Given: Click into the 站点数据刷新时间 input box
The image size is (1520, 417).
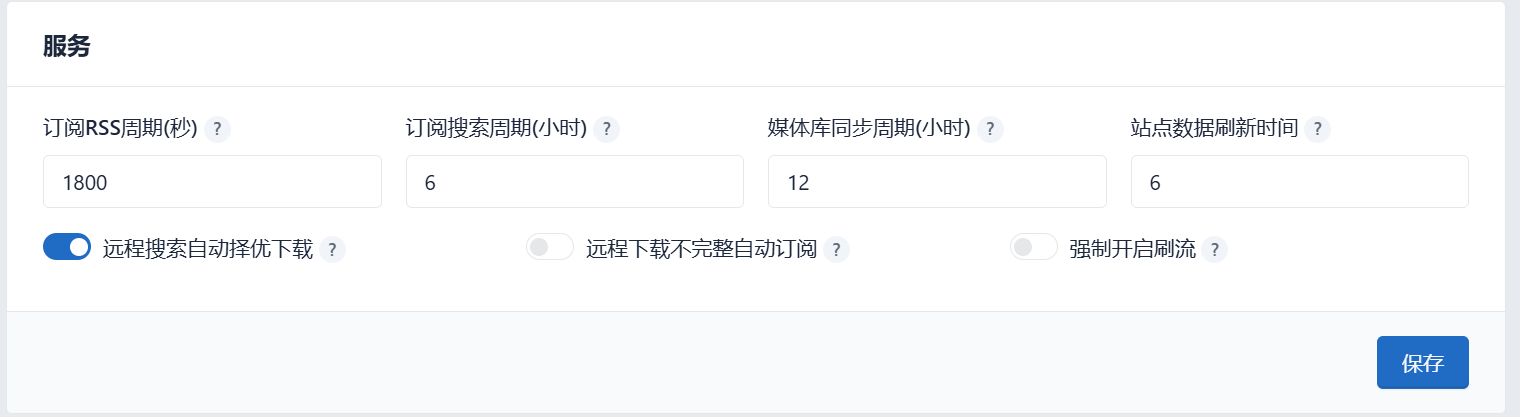Looking at the screenshot, I should [x=1300, y=182].
